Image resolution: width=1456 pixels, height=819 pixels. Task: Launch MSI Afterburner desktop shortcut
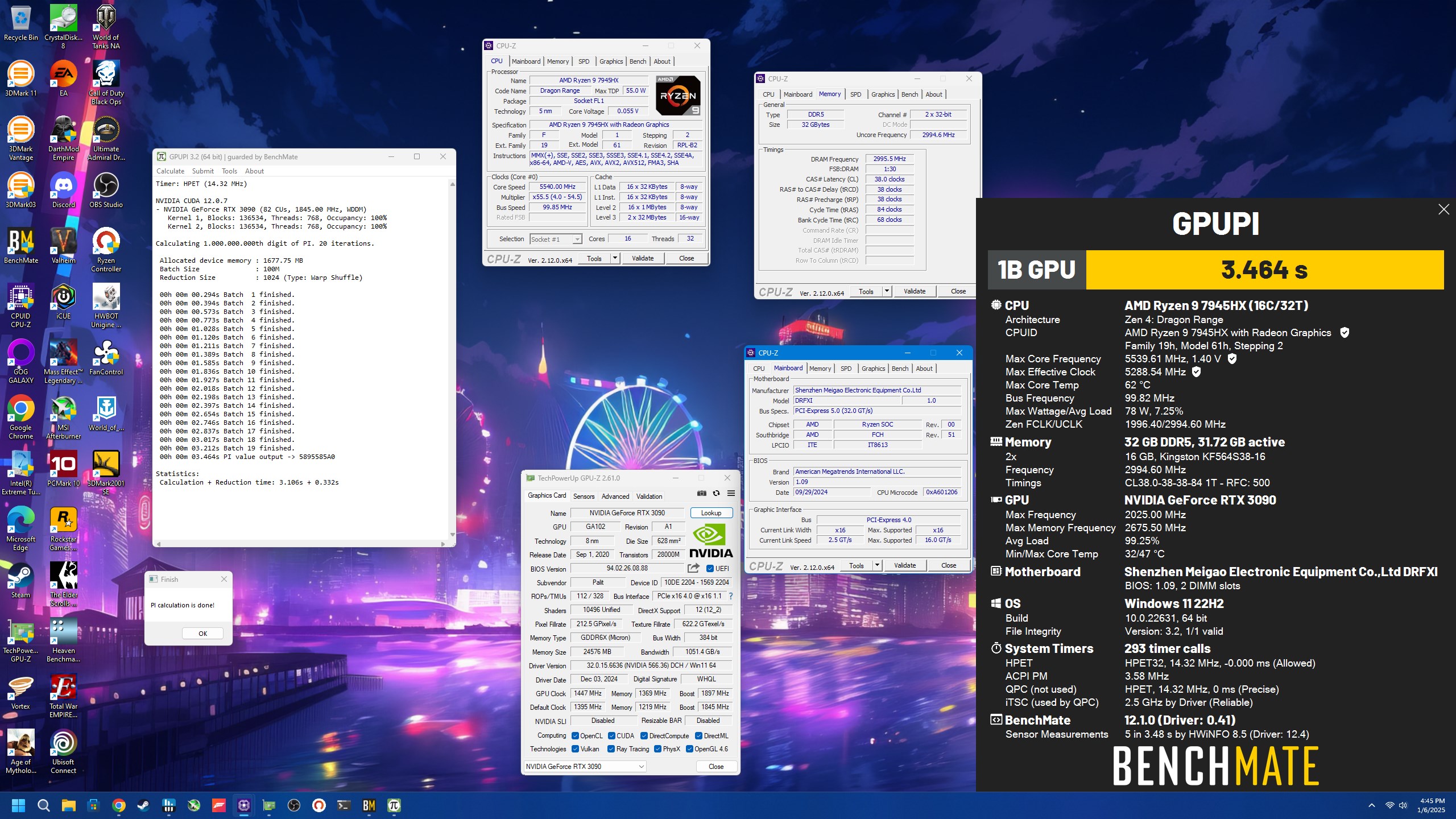click(x=63, y=417)
